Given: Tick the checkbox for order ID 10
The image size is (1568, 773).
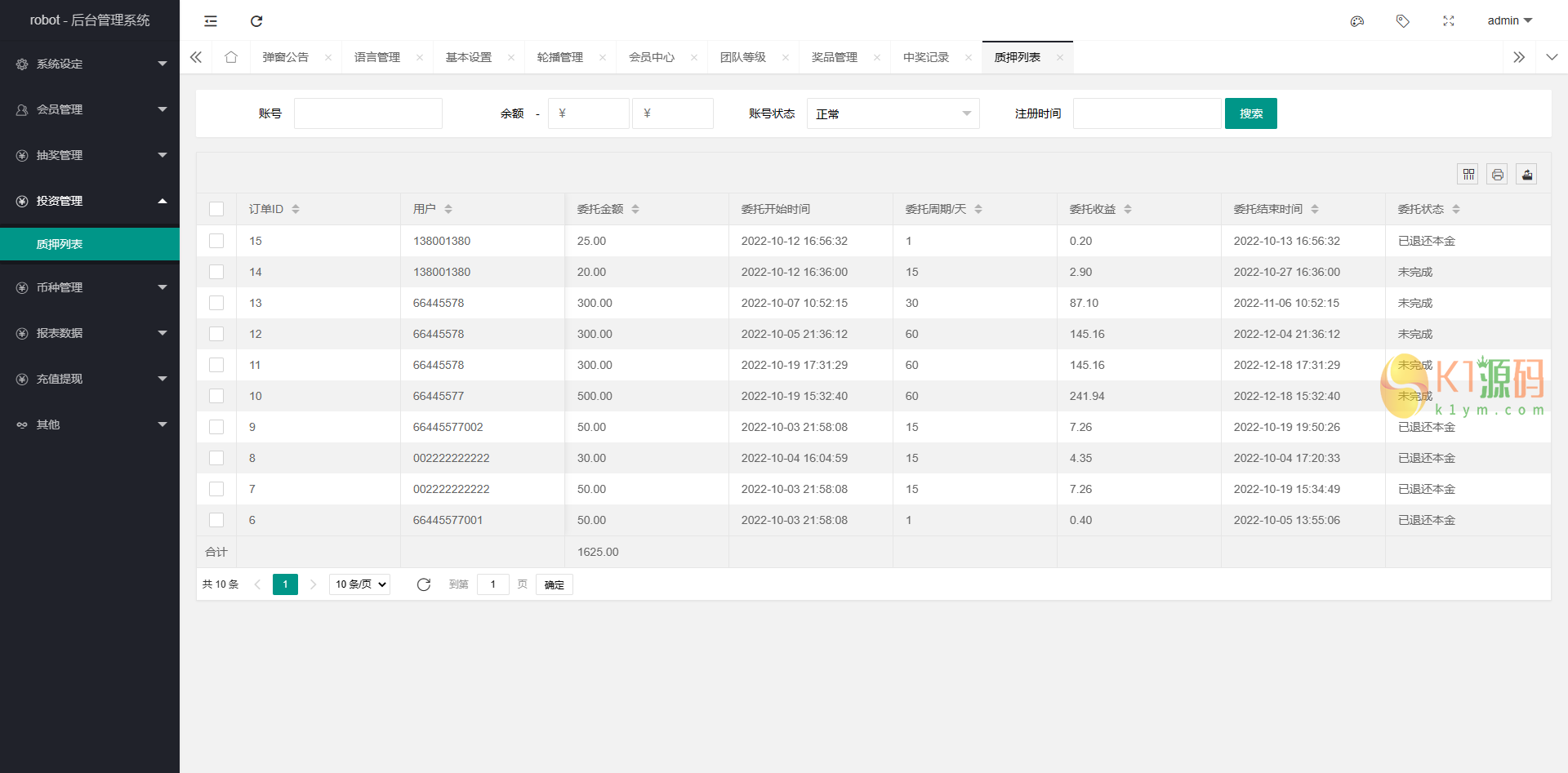Looking at the screenshot, I should (216, 396).
